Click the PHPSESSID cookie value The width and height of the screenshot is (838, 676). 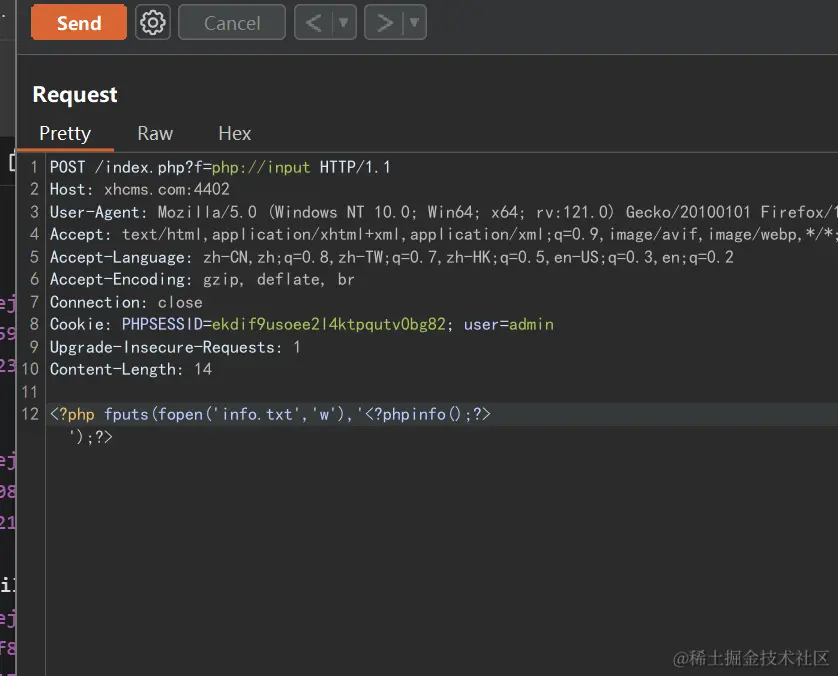click(x=329, y=324)
